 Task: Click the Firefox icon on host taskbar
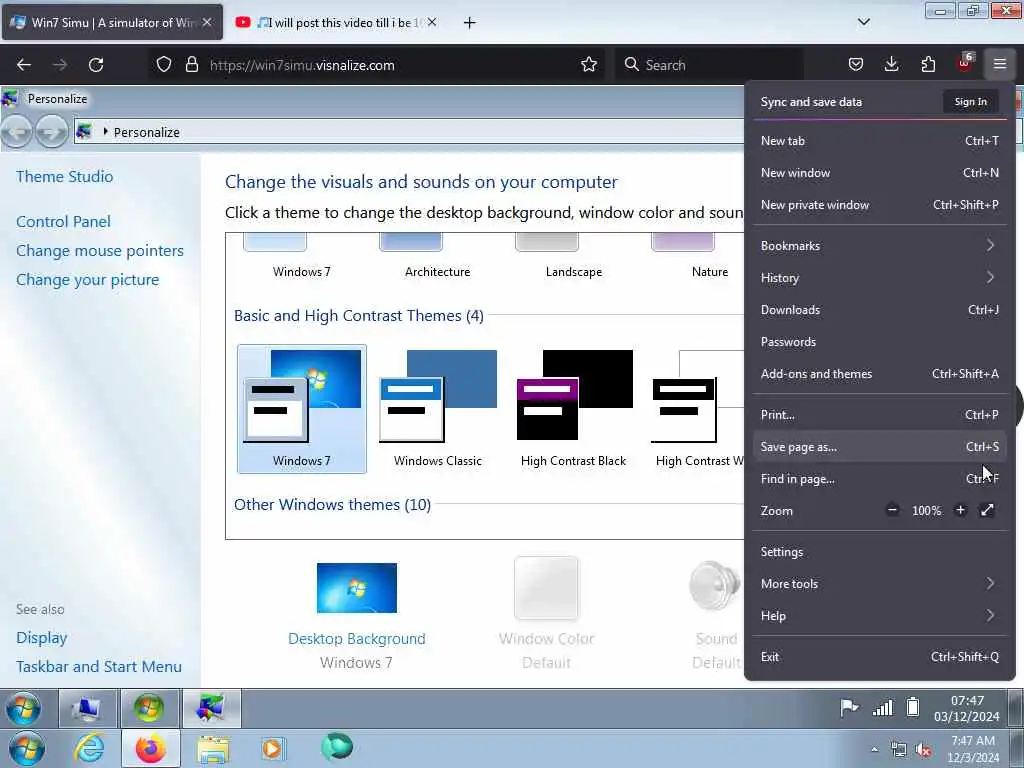pos(150,748)
